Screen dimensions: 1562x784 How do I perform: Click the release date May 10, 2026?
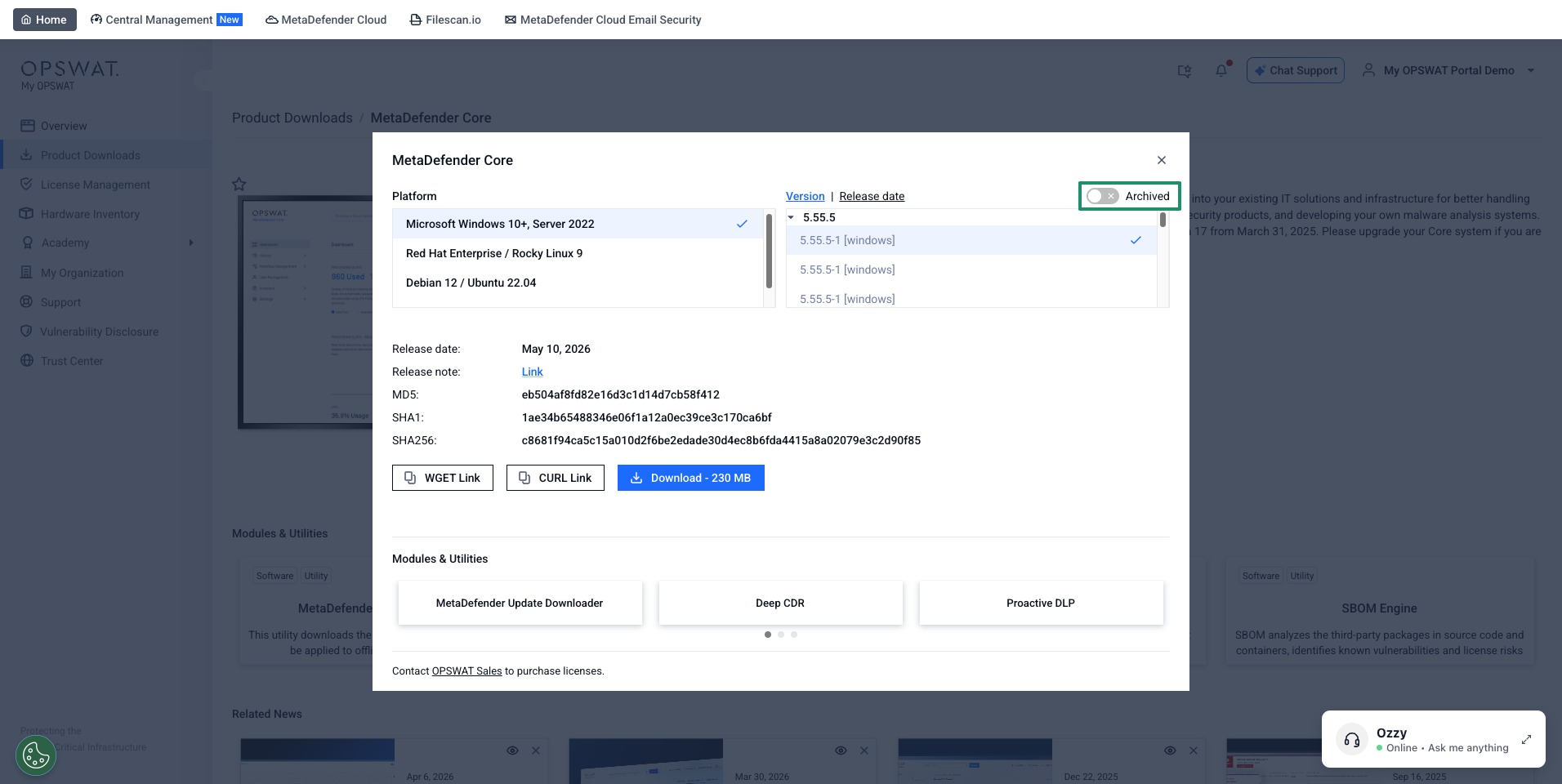click(556, 349)
